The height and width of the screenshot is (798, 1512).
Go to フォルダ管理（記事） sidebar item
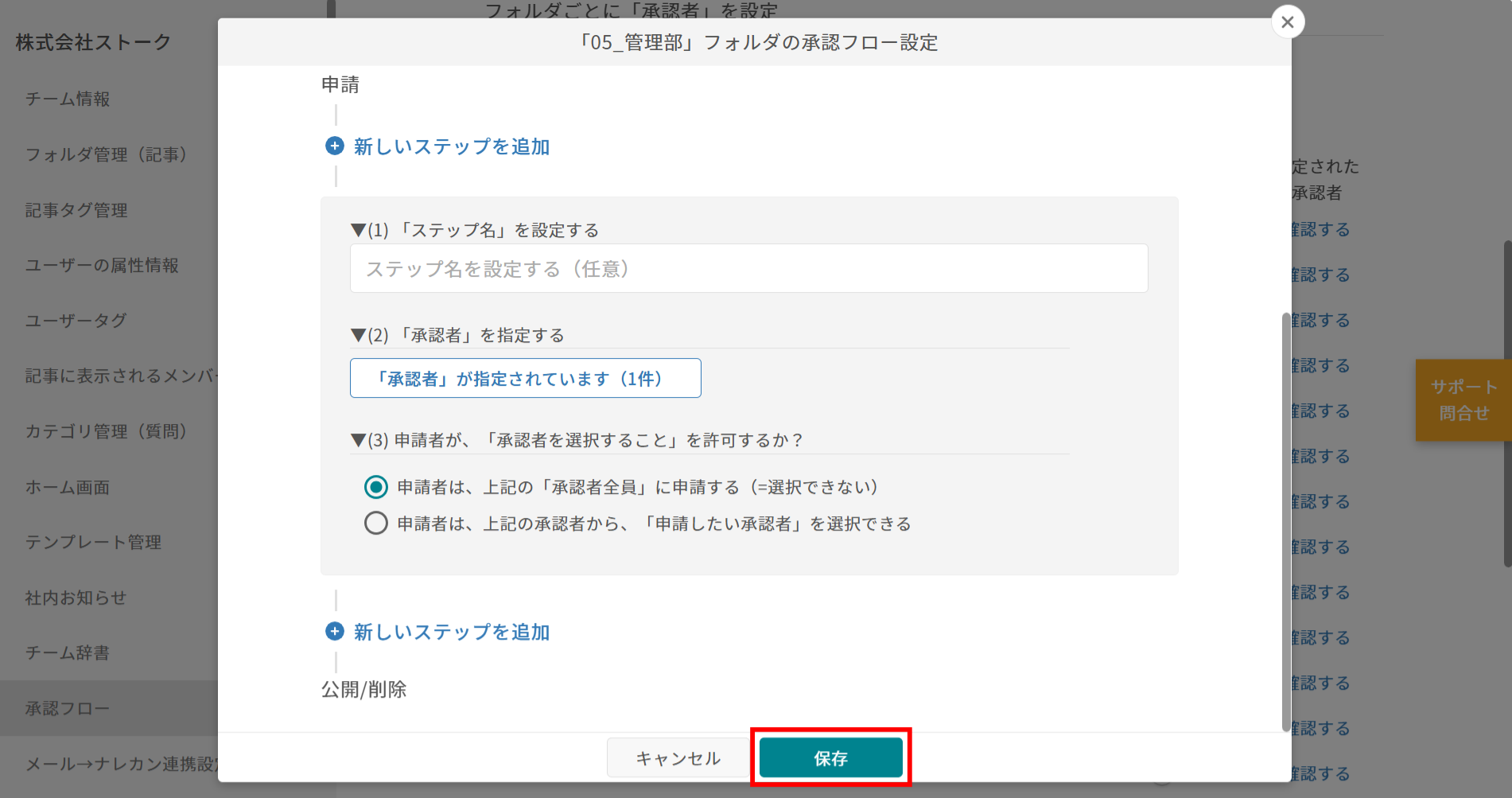pos(106,154)
